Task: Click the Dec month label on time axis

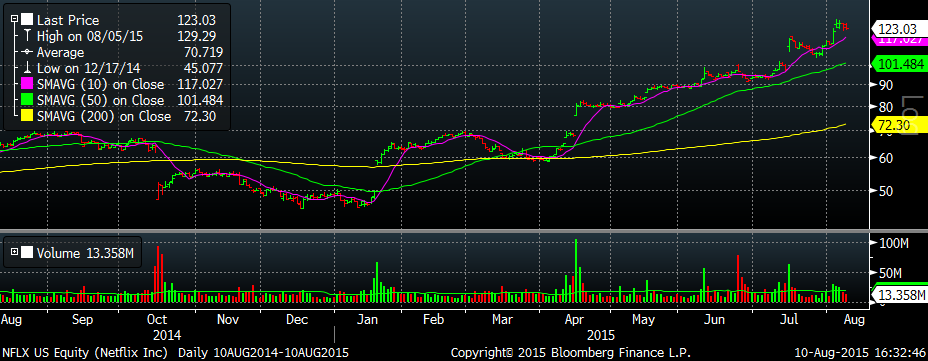Action: 297,320
